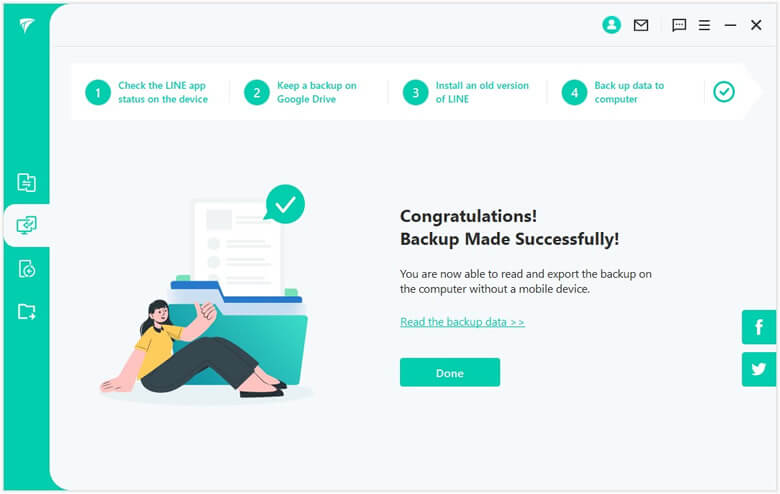The width and height of the screenshot is (780, 494).
Task: Open the user account profile icon
Action: (x=611, y=24)
